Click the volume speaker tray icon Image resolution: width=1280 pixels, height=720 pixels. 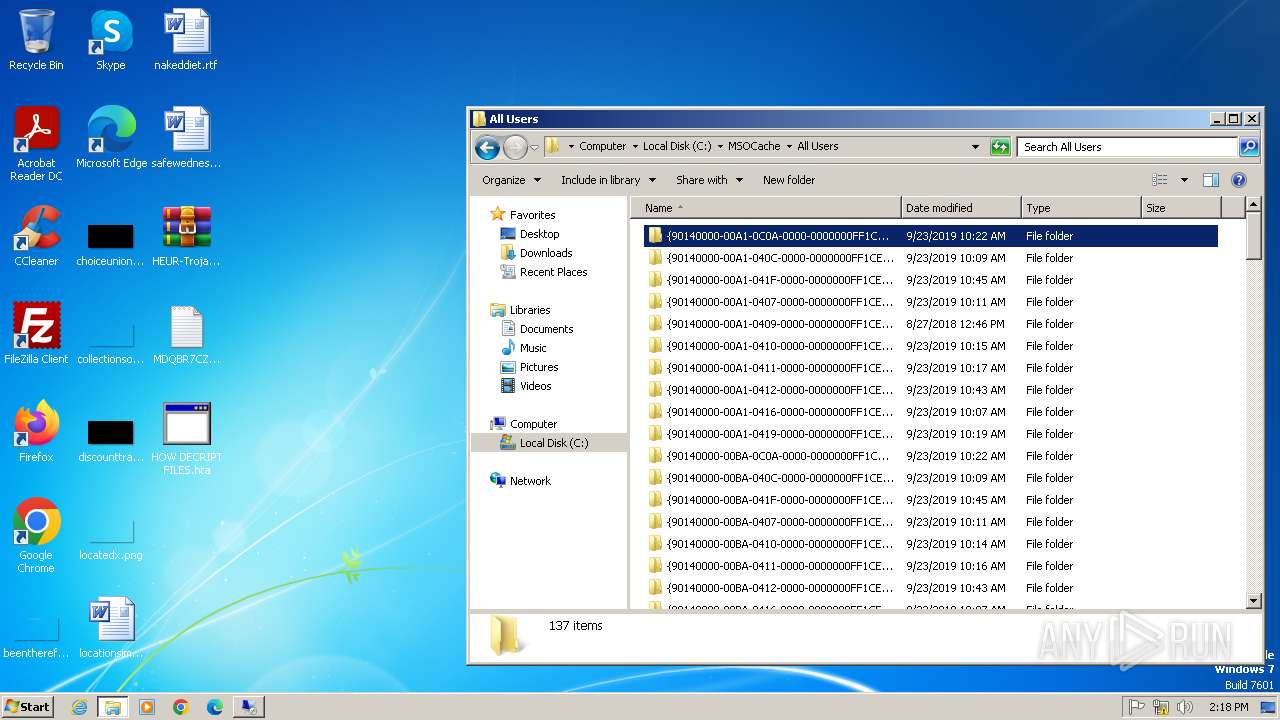[x=1185, y=707]
